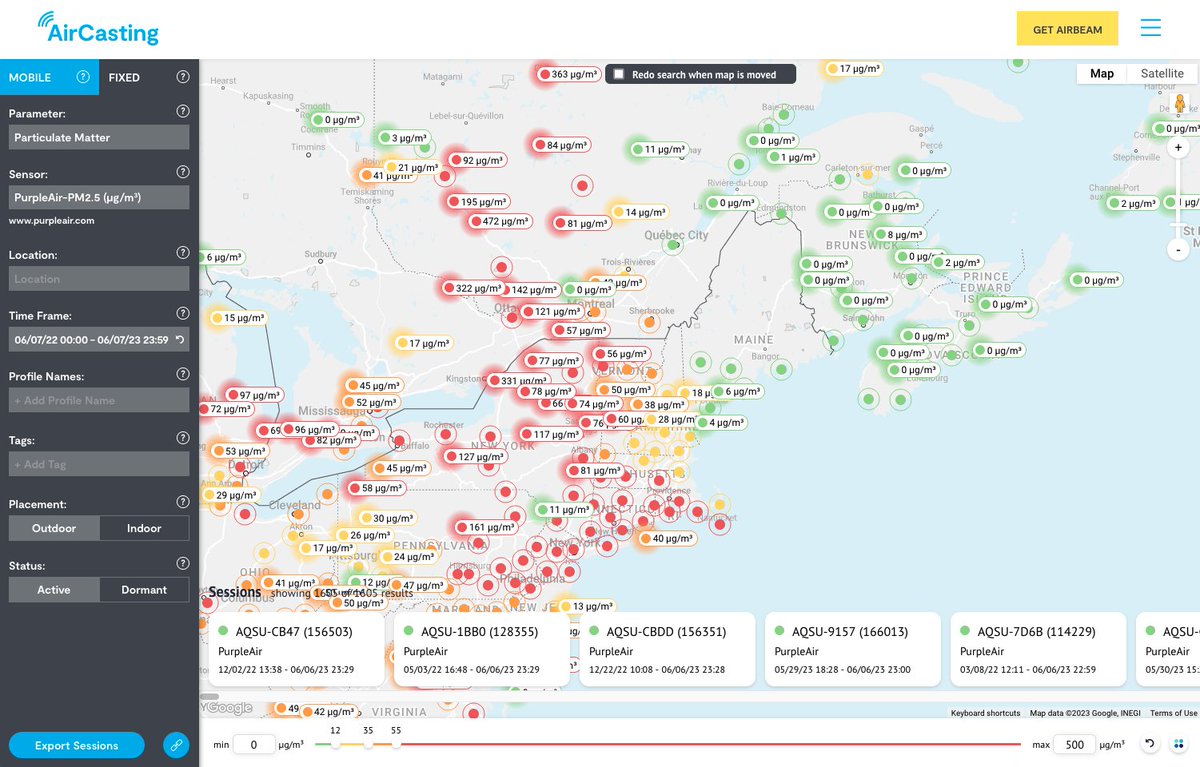This screenshot has width=1200, height=767.
Task: Switch map to Map view
Action: [1102, 73]
